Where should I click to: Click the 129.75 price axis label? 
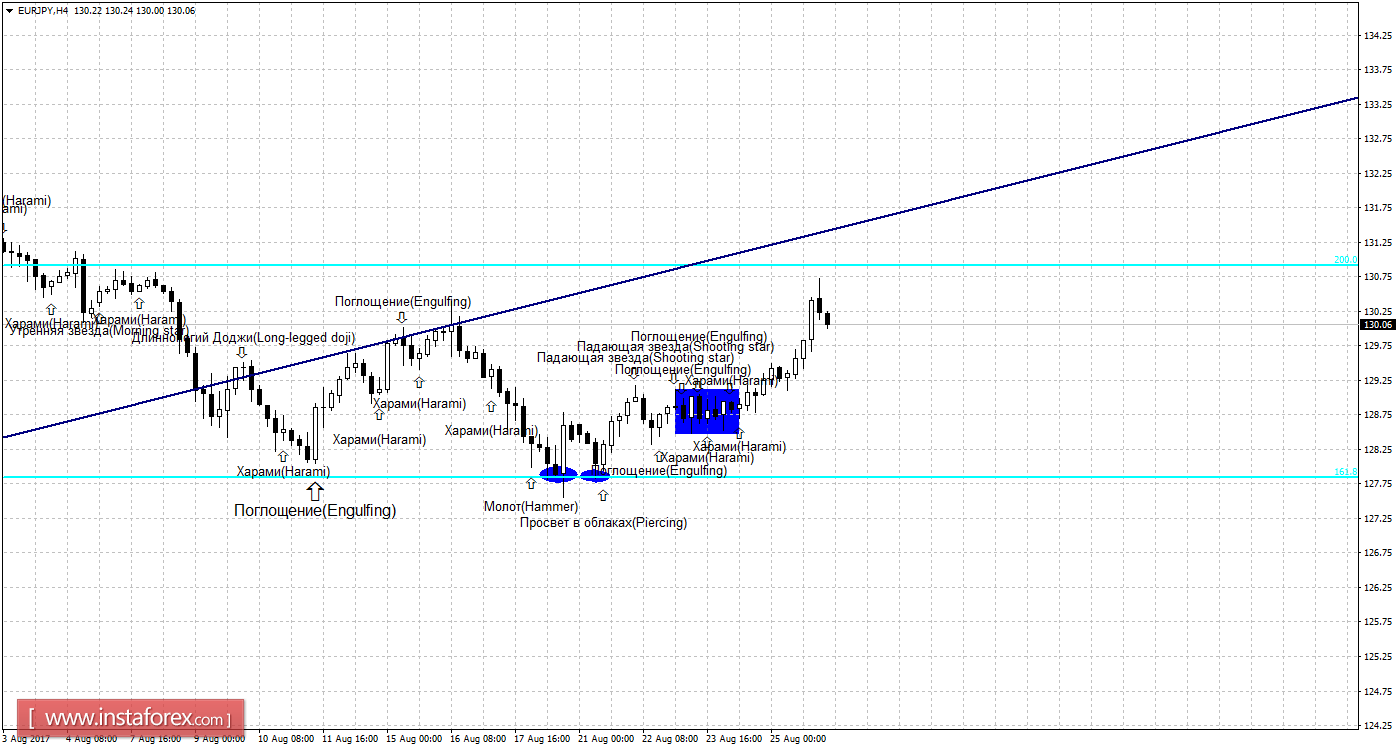(1379, 346)
